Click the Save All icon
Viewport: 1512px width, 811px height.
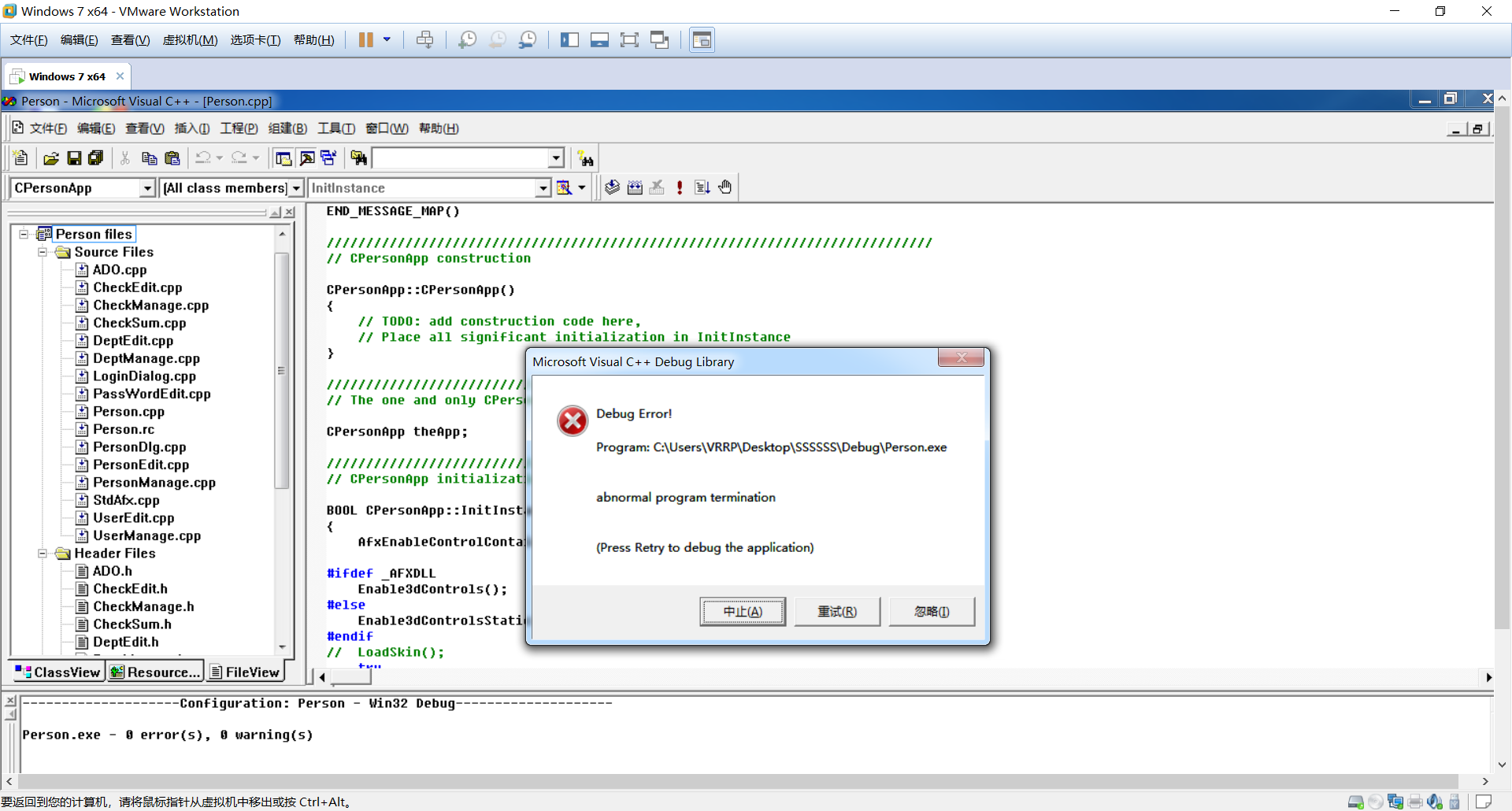pyautogui.click(x=96, y=158)
